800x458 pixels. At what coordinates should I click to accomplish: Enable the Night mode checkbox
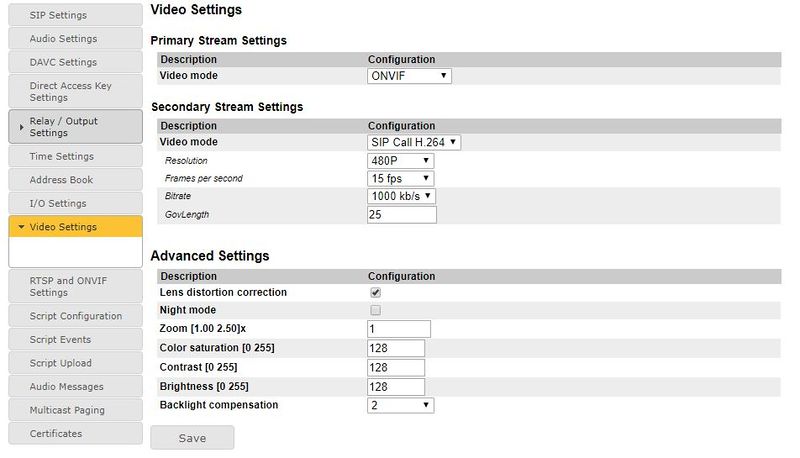pyautogui.click(x=376, y=310)
